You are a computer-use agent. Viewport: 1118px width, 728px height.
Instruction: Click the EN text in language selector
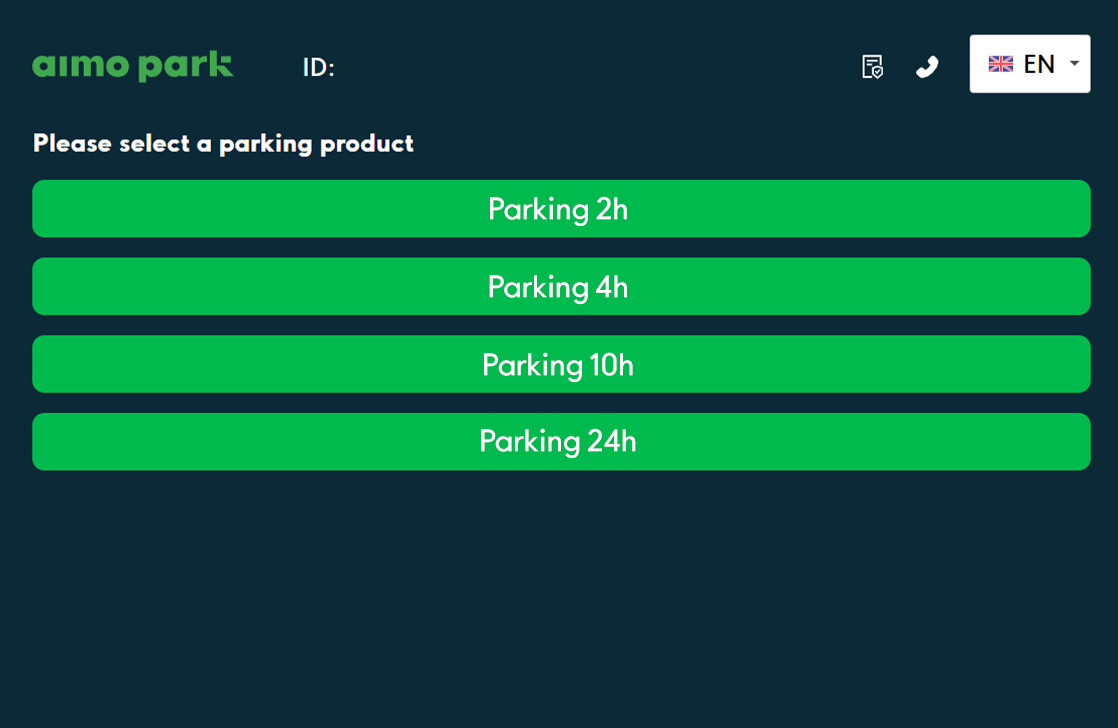(x=1039, y=64)
